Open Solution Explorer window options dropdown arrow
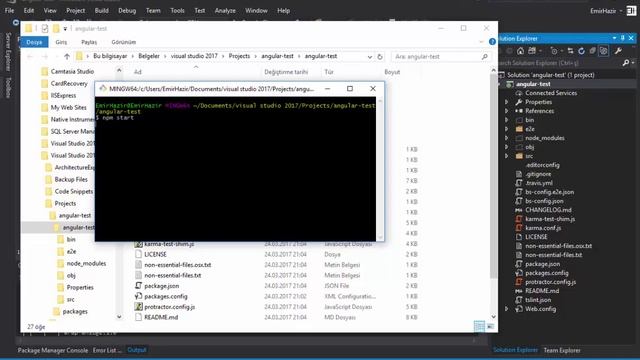This screenshot has height=360, width=640. pos(614,38)
